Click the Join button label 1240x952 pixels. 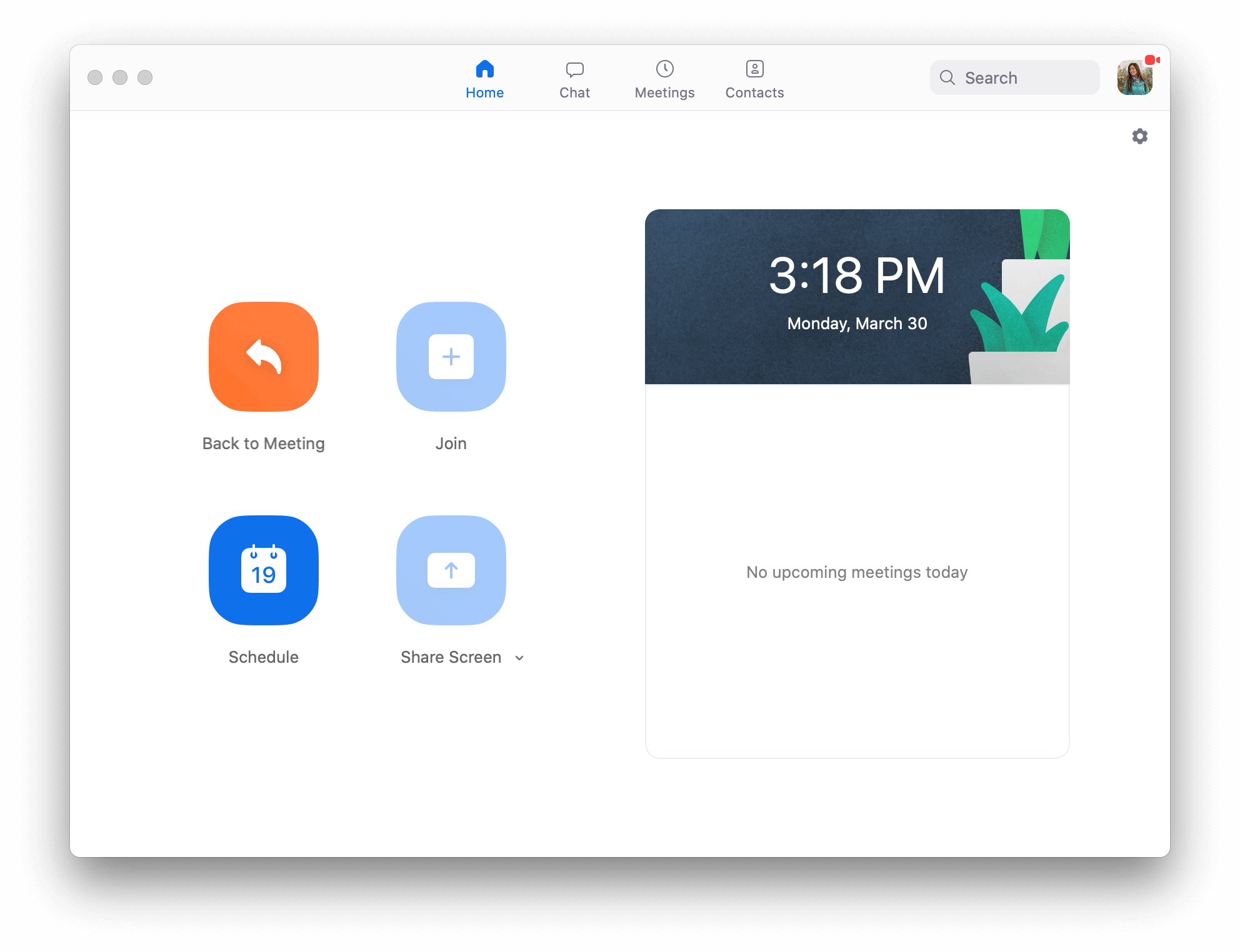pyautogui.click(x=450, y=443)
